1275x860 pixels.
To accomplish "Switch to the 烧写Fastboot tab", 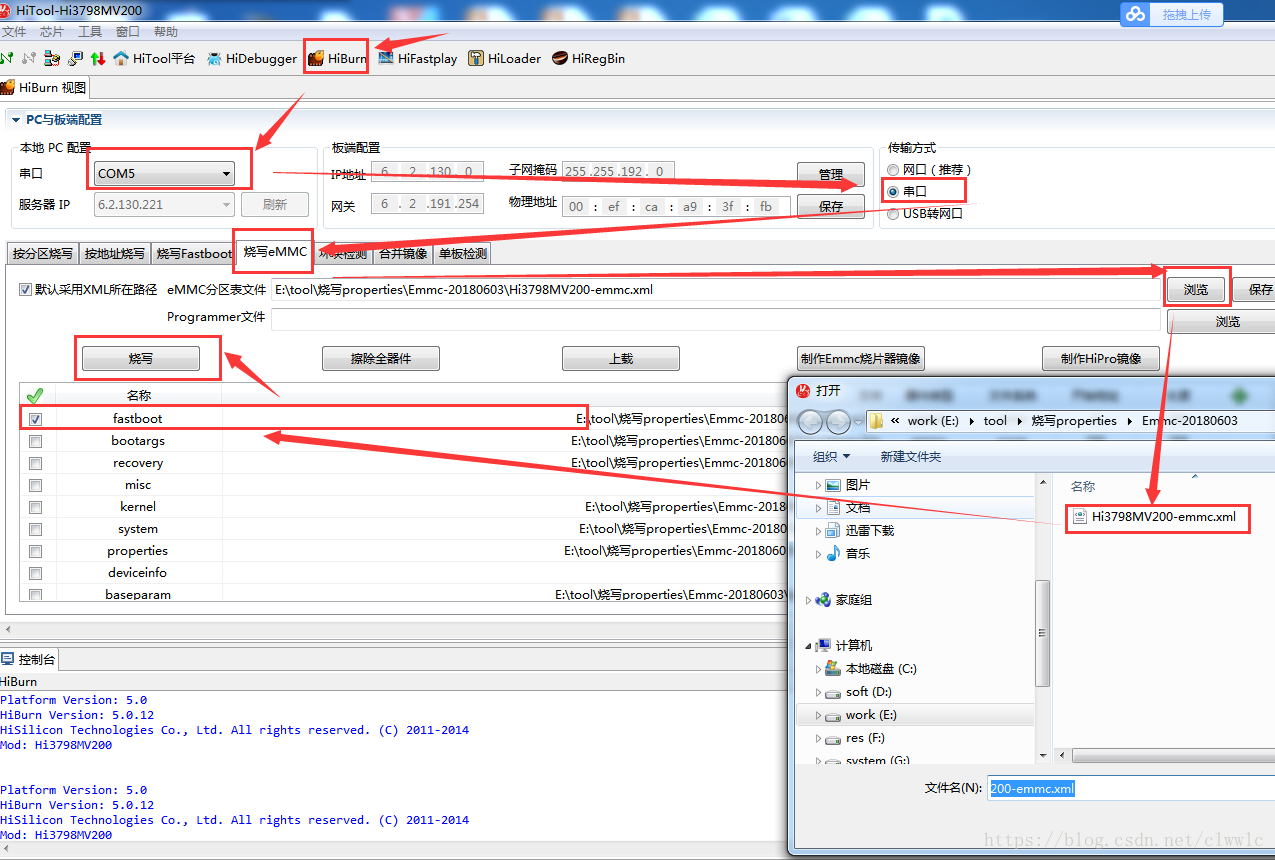I will pos(193,254).
